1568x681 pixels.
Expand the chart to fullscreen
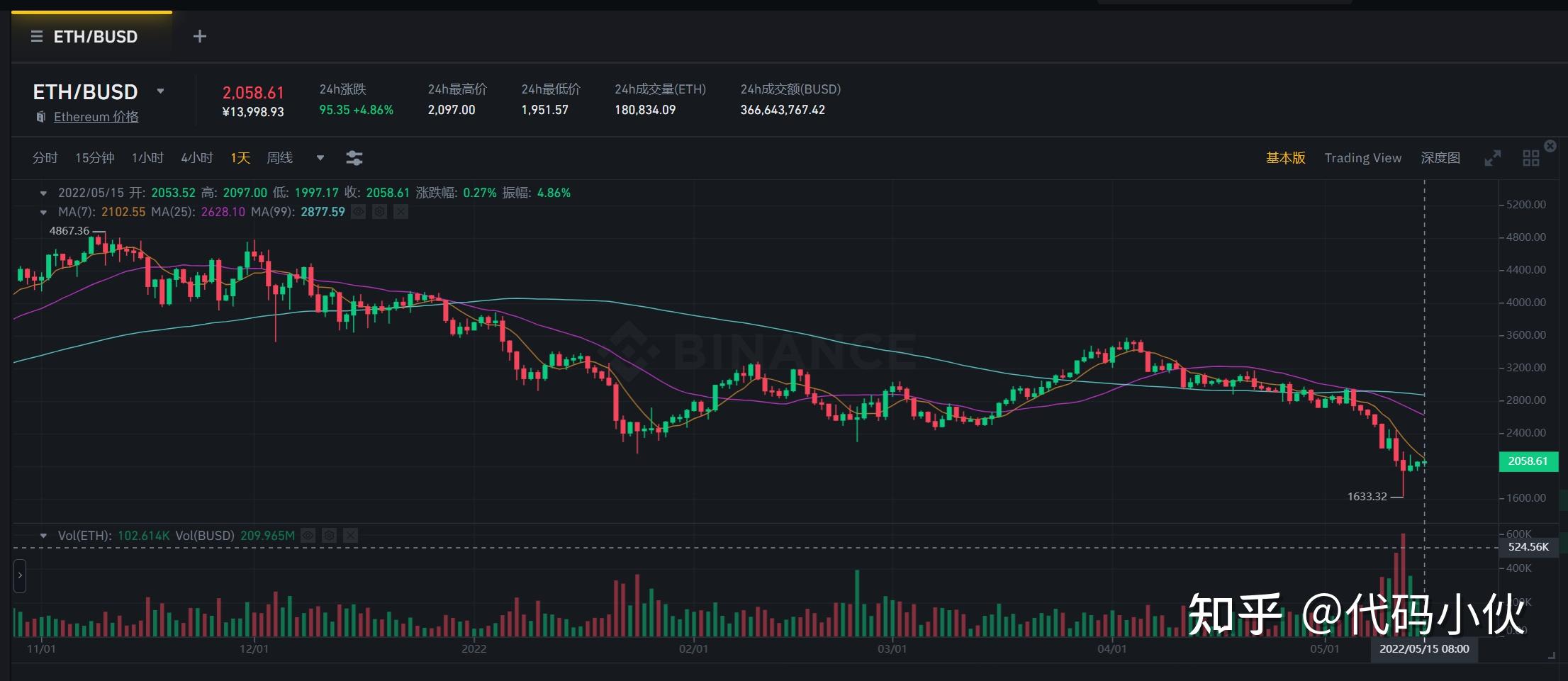point(1492,158)
